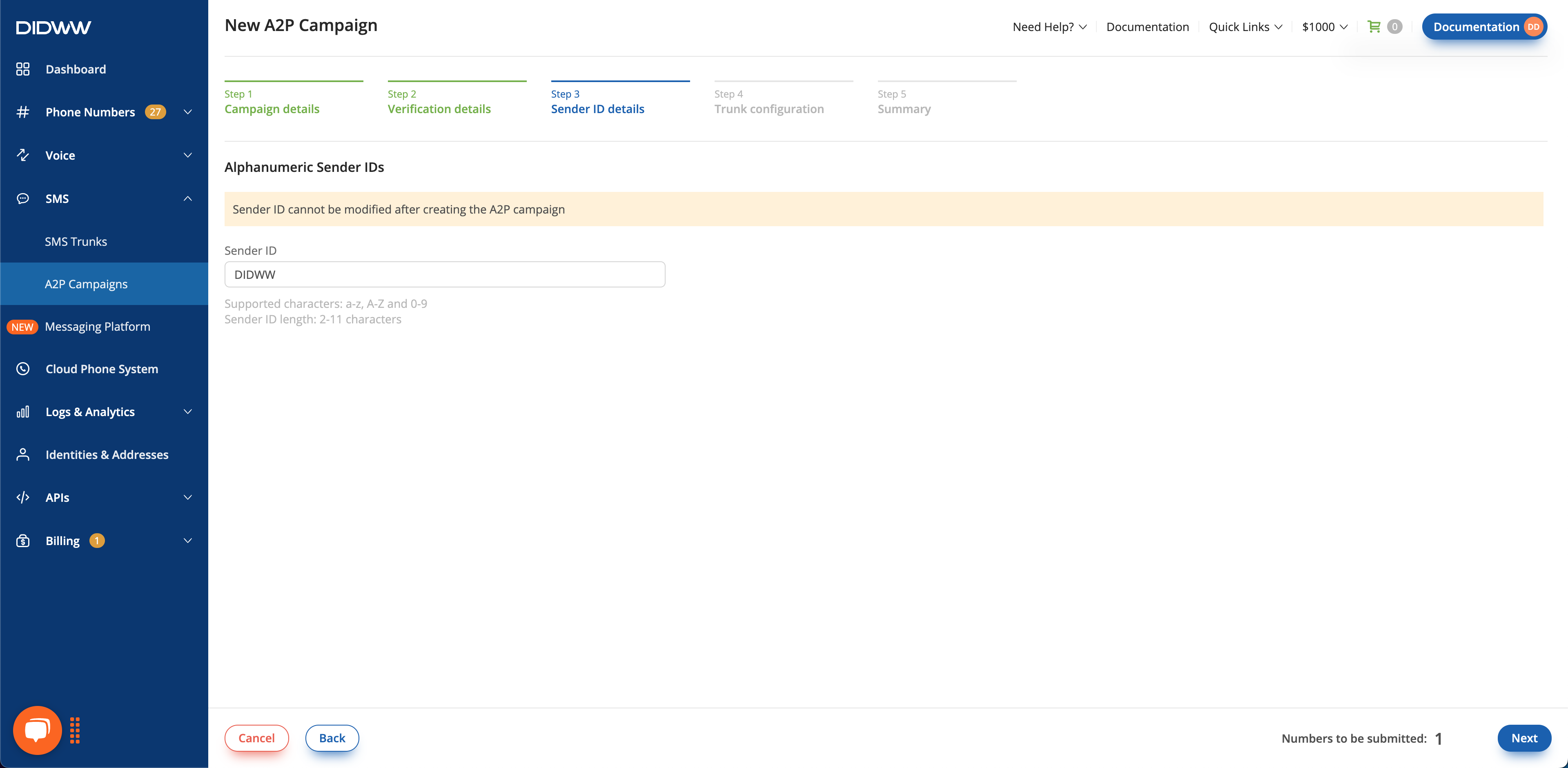The width and height of the screenshot is (1568, 768).
Task: Click the Voice arrows icon
Action: click(x=22, y=155)
